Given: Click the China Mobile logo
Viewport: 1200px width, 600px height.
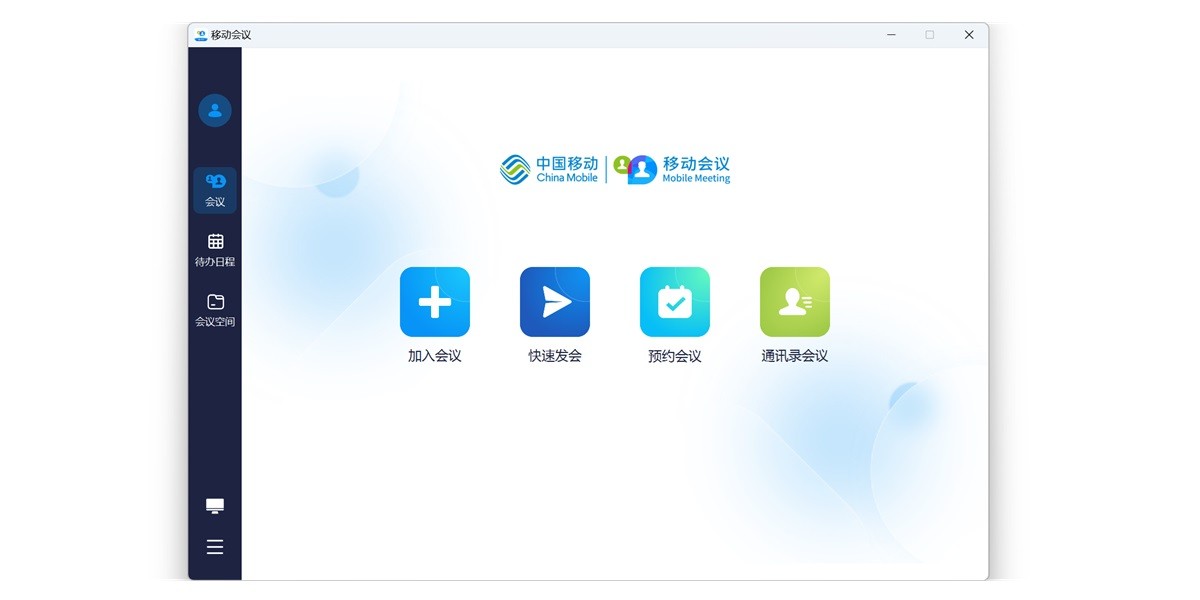Looking at the screenshot, I should pos(549,170).
